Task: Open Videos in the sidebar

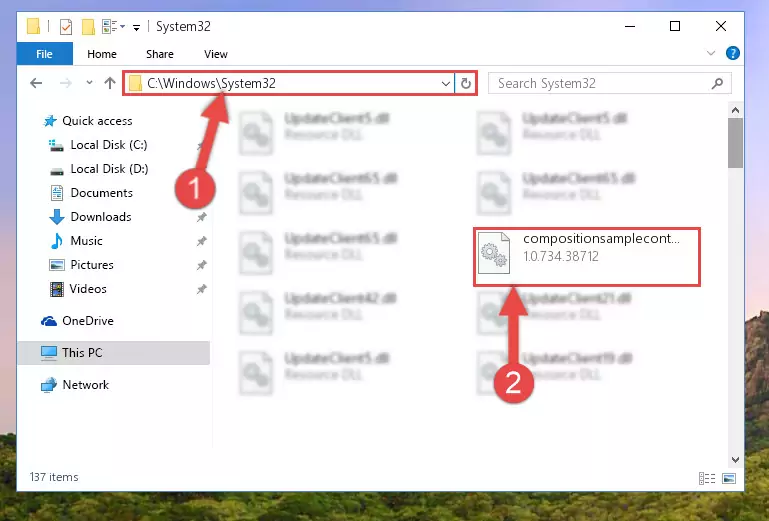Action: coord(88,289)
